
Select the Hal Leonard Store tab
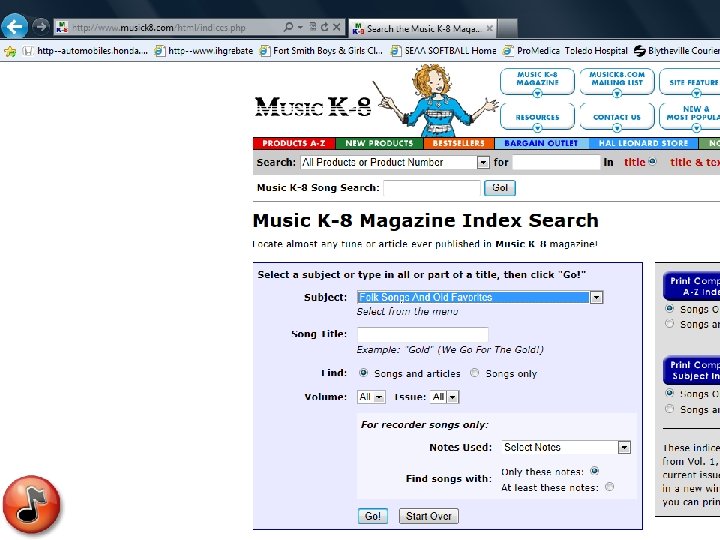pos(643,143)
